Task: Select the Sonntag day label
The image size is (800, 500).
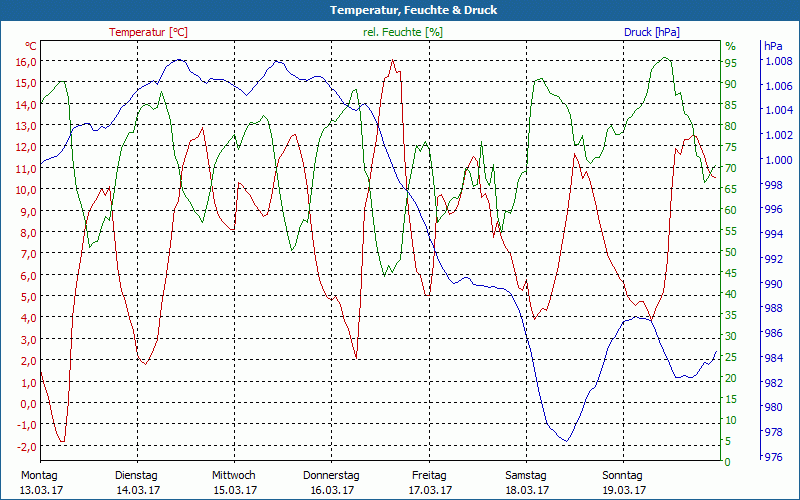Action: point(624,475)
